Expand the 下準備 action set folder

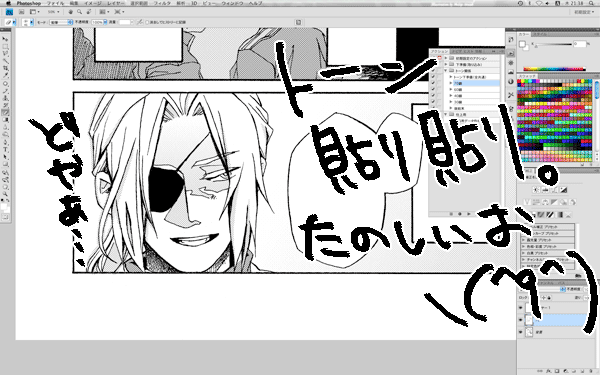(x=446, y=64)
